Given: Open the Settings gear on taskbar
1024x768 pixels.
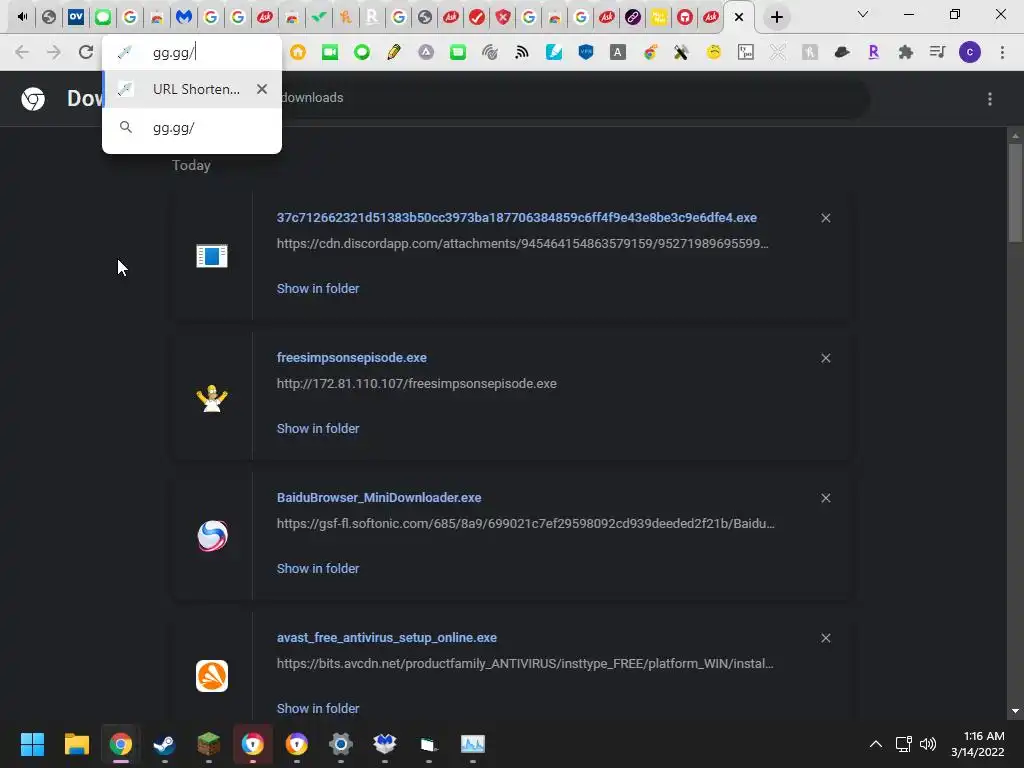Looking at the screenshot, I should click(x=340, y=744).
